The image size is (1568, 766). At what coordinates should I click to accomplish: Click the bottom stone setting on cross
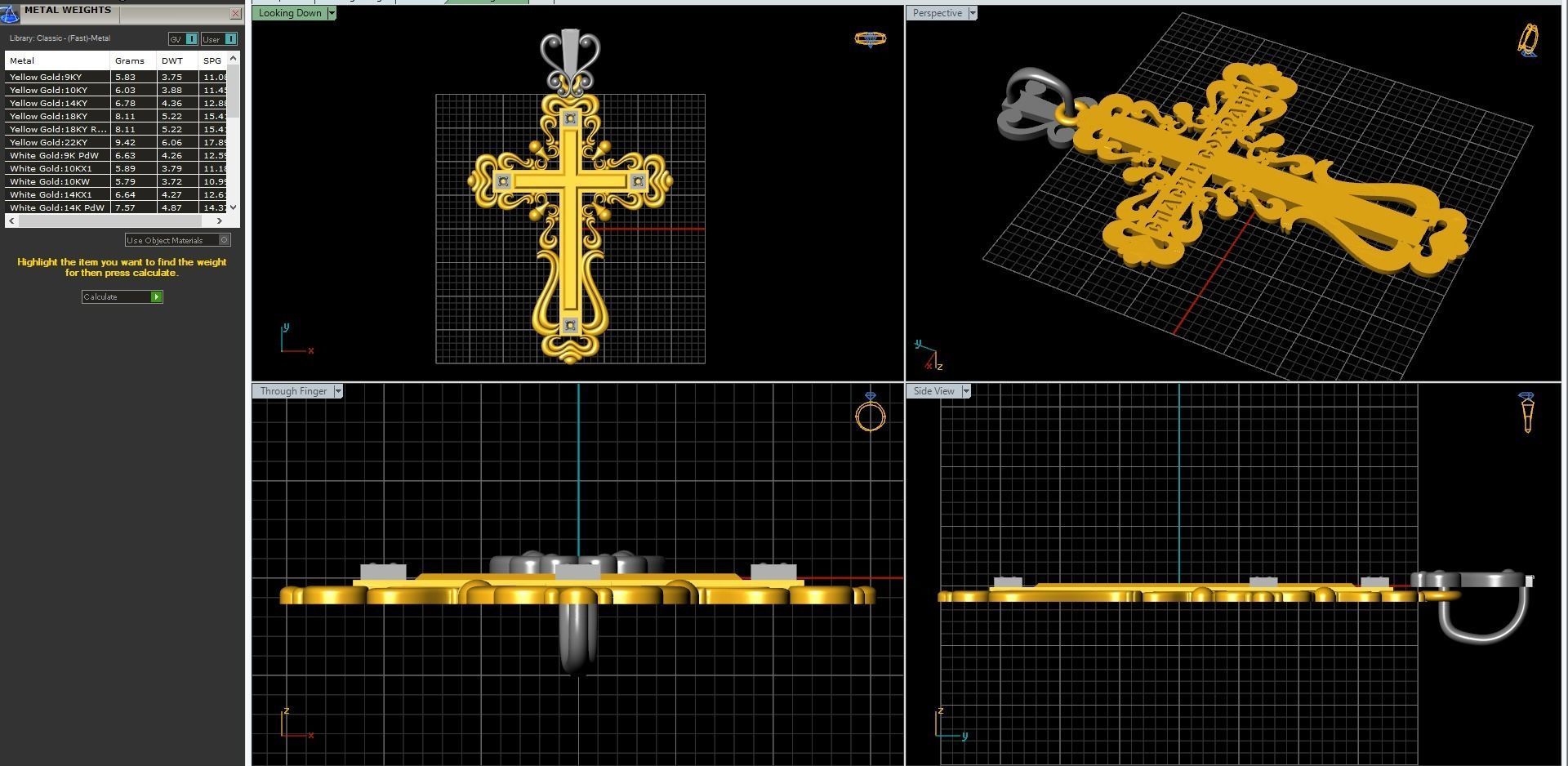570,326
